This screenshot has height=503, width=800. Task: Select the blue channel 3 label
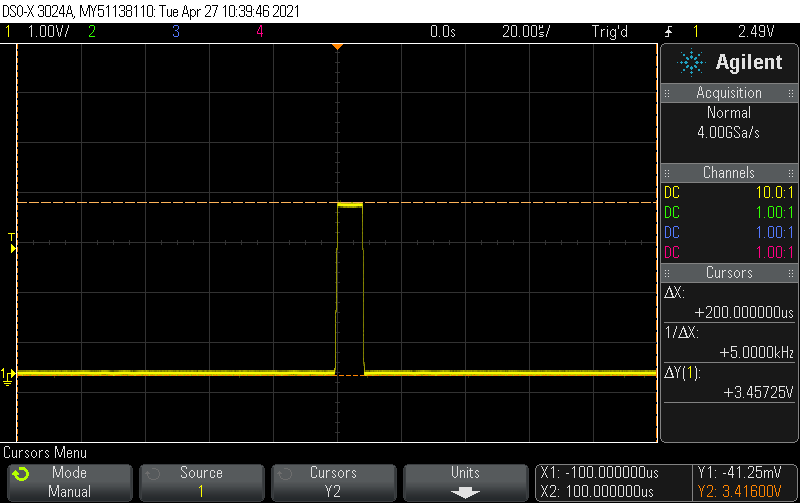point(176,32)
